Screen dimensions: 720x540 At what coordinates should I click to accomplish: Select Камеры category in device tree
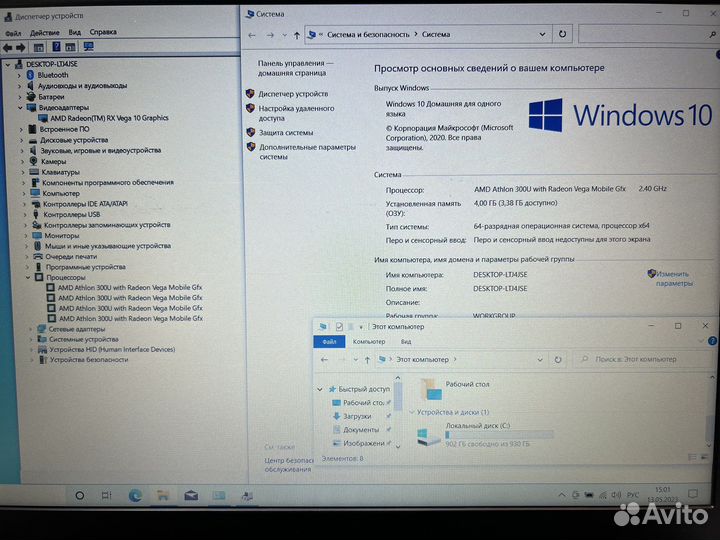pos(53,162)
